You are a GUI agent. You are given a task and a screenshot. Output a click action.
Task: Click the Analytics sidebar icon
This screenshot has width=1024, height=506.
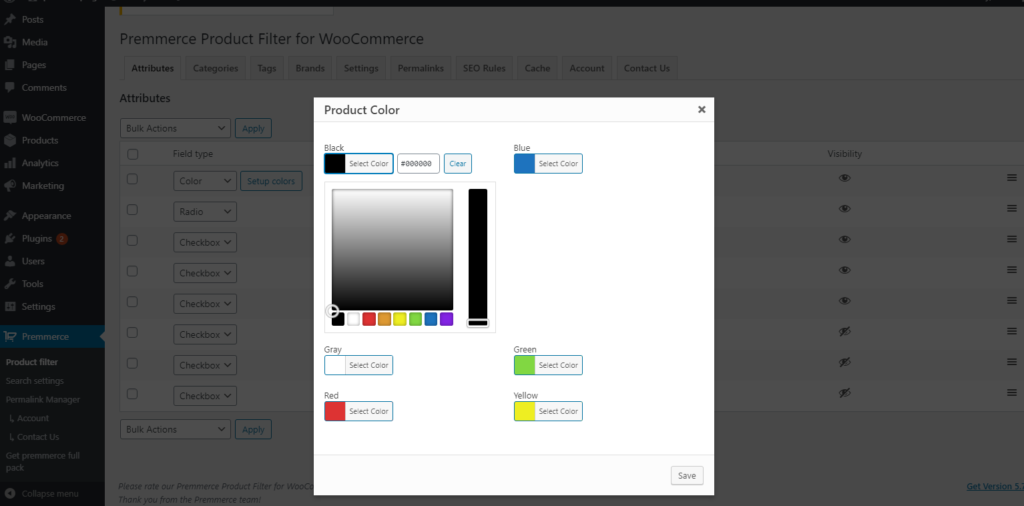(x=10, y=163)
